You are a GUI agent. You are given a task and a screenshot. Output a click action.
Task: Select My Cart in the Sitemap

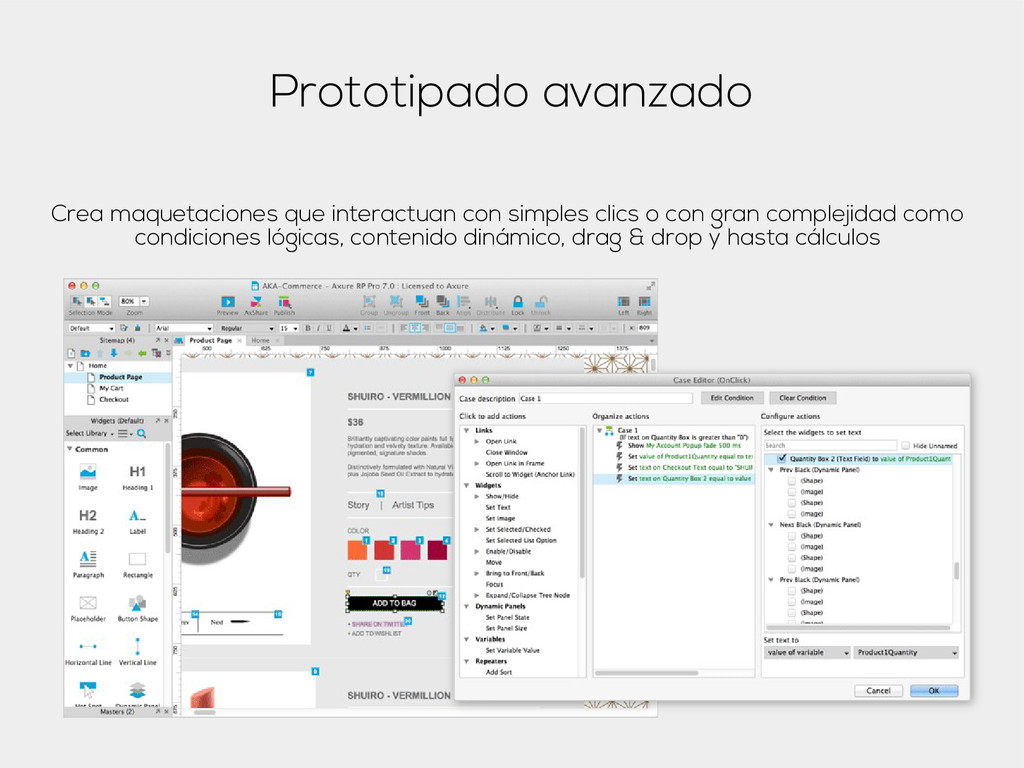pyautogui.click(x=111, y=388)
